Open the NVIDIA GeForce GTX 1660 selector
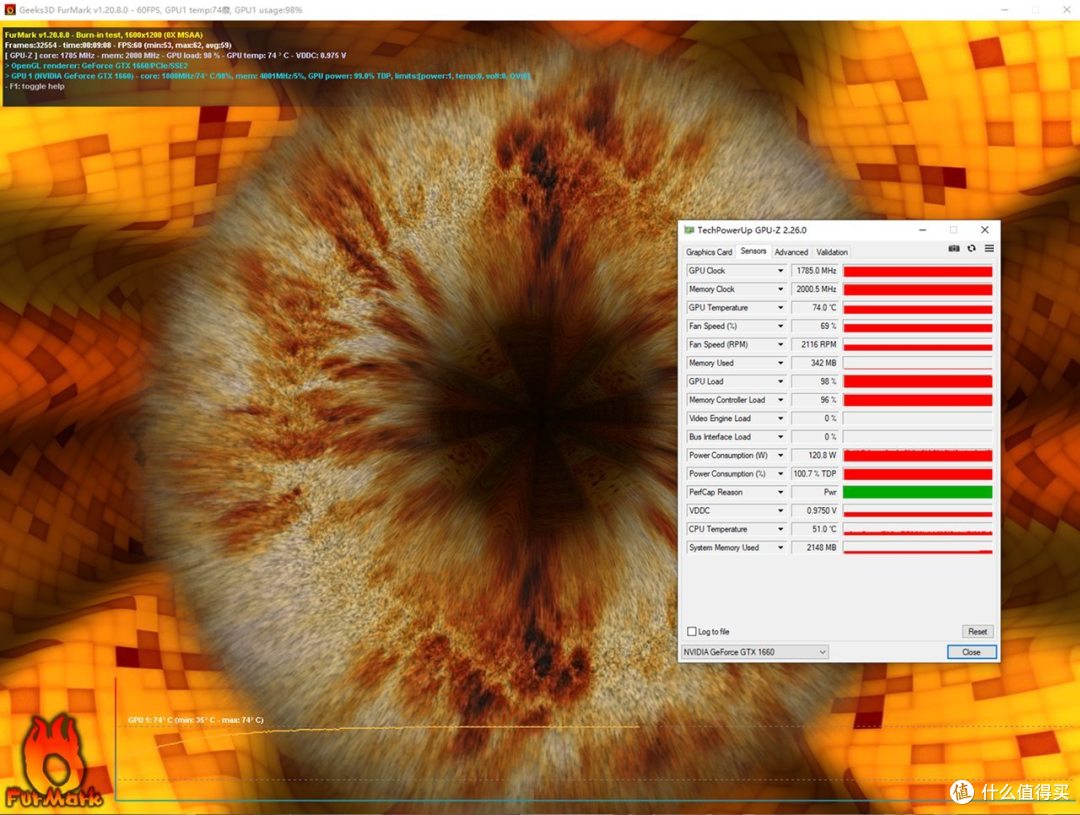The image size is (1080, 815). pos(755,652)
